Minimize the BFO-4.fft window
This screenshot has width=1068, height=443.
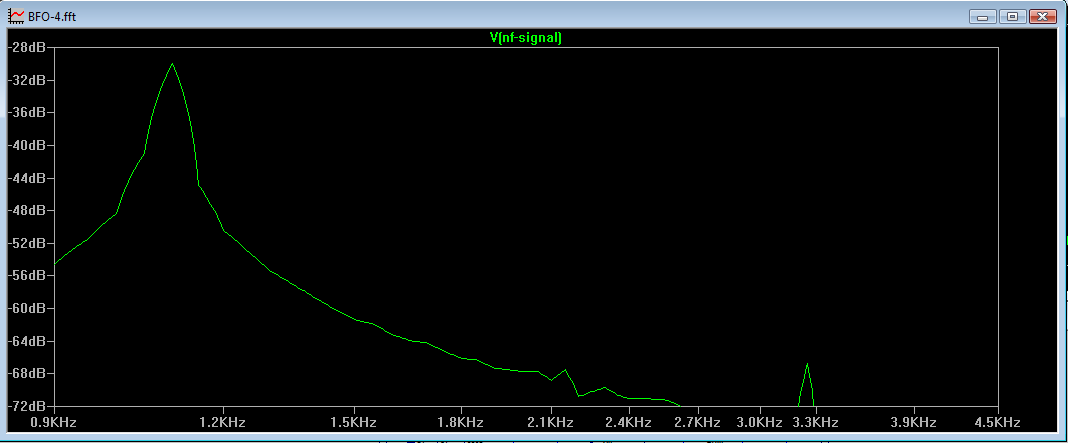(983, 16)
